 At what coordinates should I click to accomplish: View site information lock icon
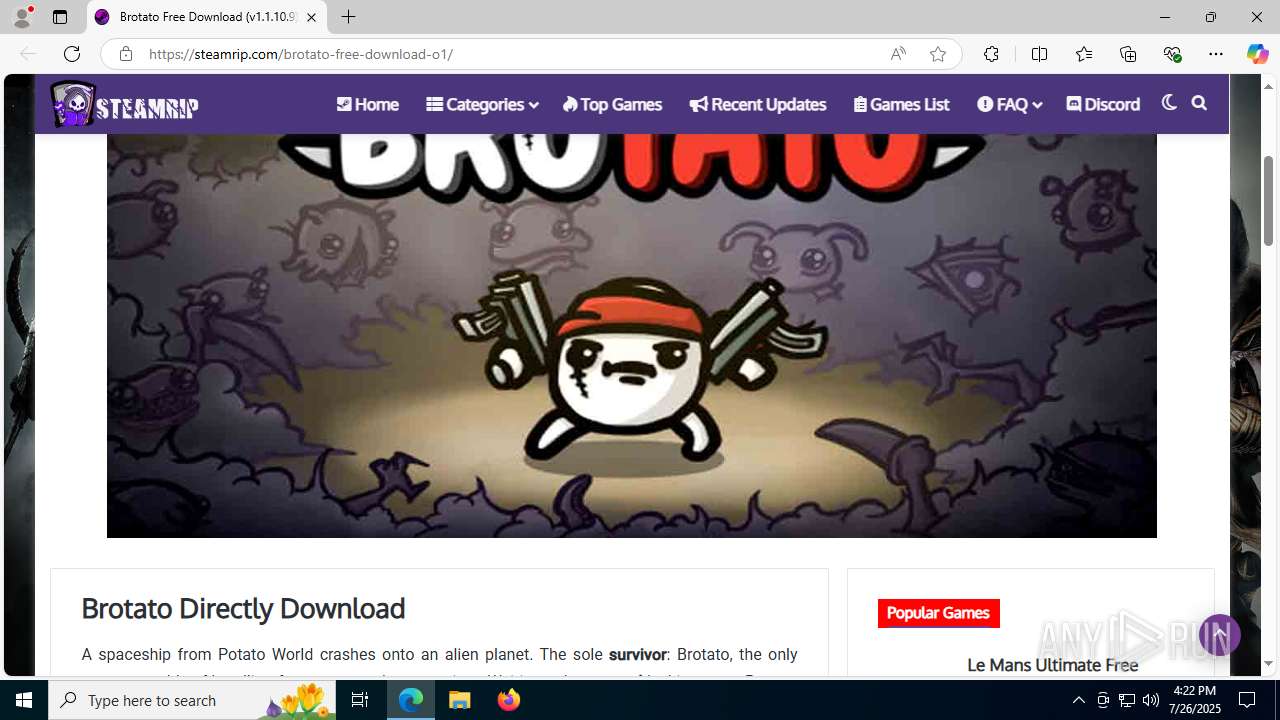(x=126, y=54)
